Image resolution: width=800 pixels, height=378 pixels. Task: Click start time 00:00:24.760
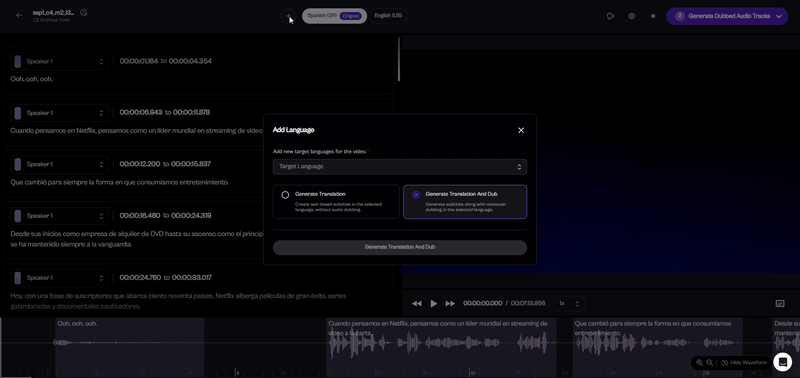tap(140, 278)
